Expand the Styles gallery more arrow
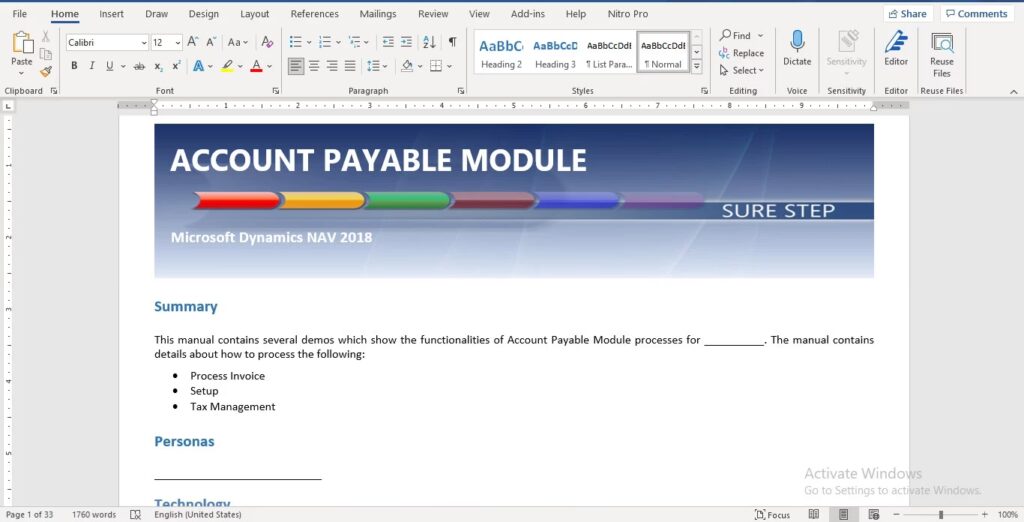 [697, 67]
